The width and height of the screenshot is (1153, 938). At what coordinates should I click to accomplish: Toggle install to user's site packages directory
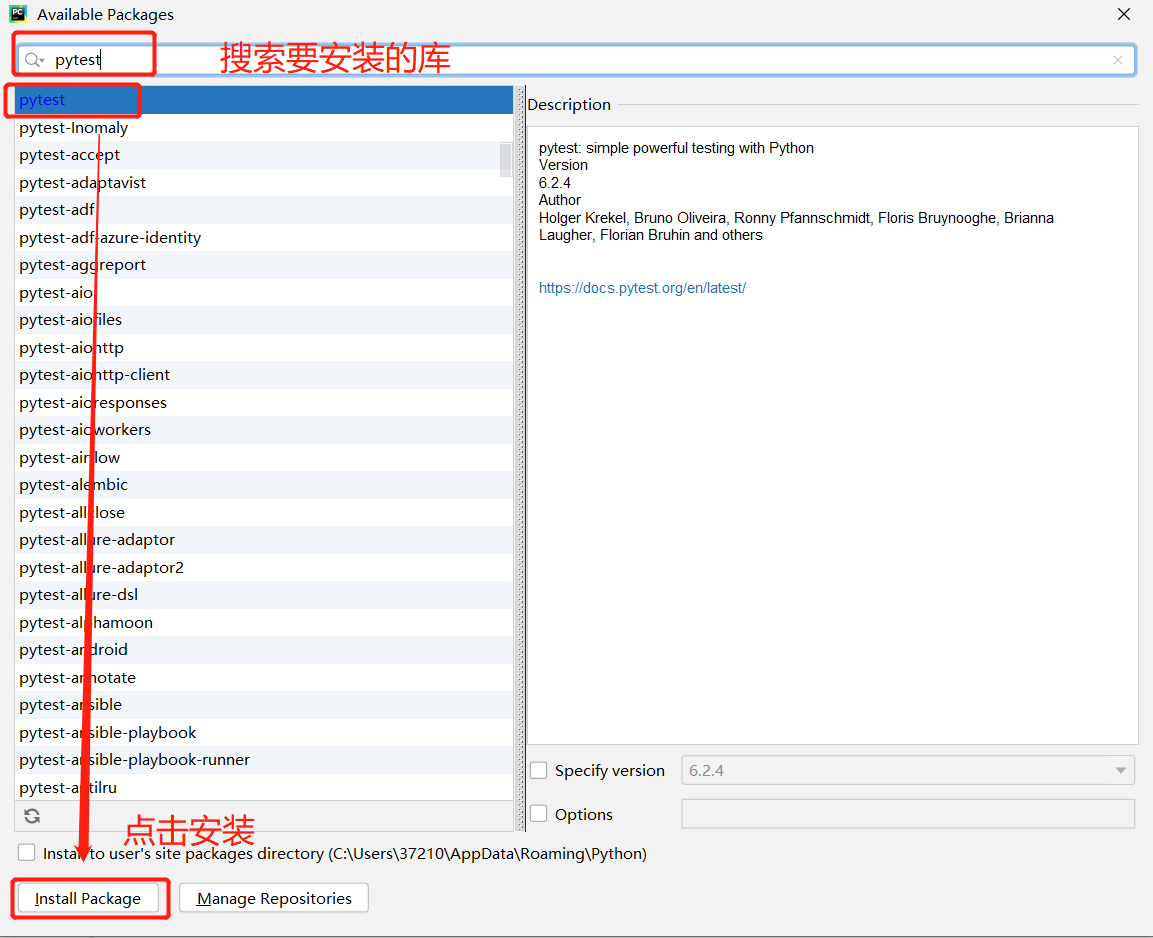pyautogui.click(x=26, y=853)
